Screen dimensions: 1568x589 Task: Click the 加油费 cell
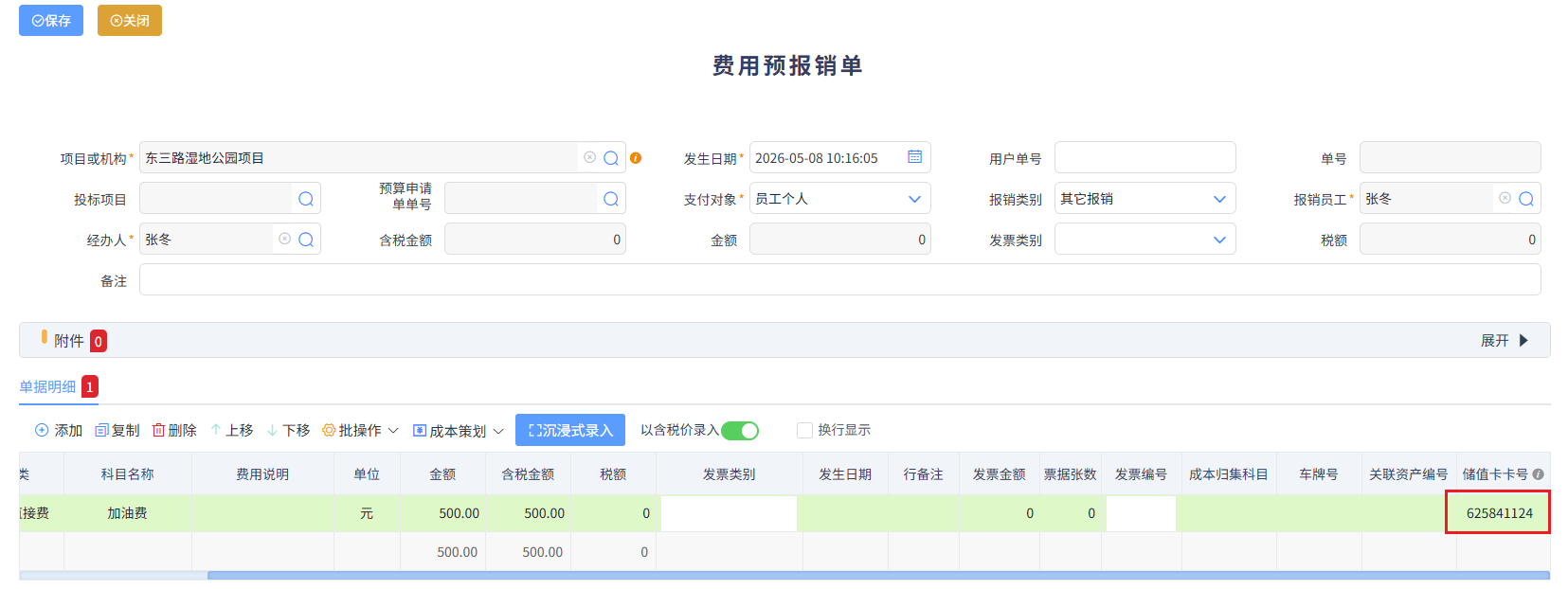tap(128, 512)
